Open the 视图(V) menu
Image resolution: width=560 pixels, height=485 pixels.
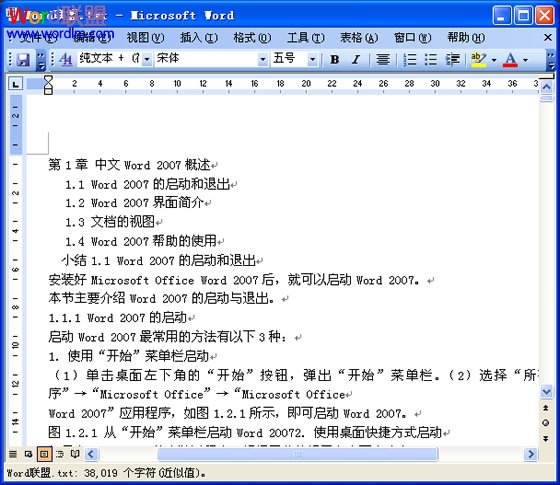tap(145, 38)
